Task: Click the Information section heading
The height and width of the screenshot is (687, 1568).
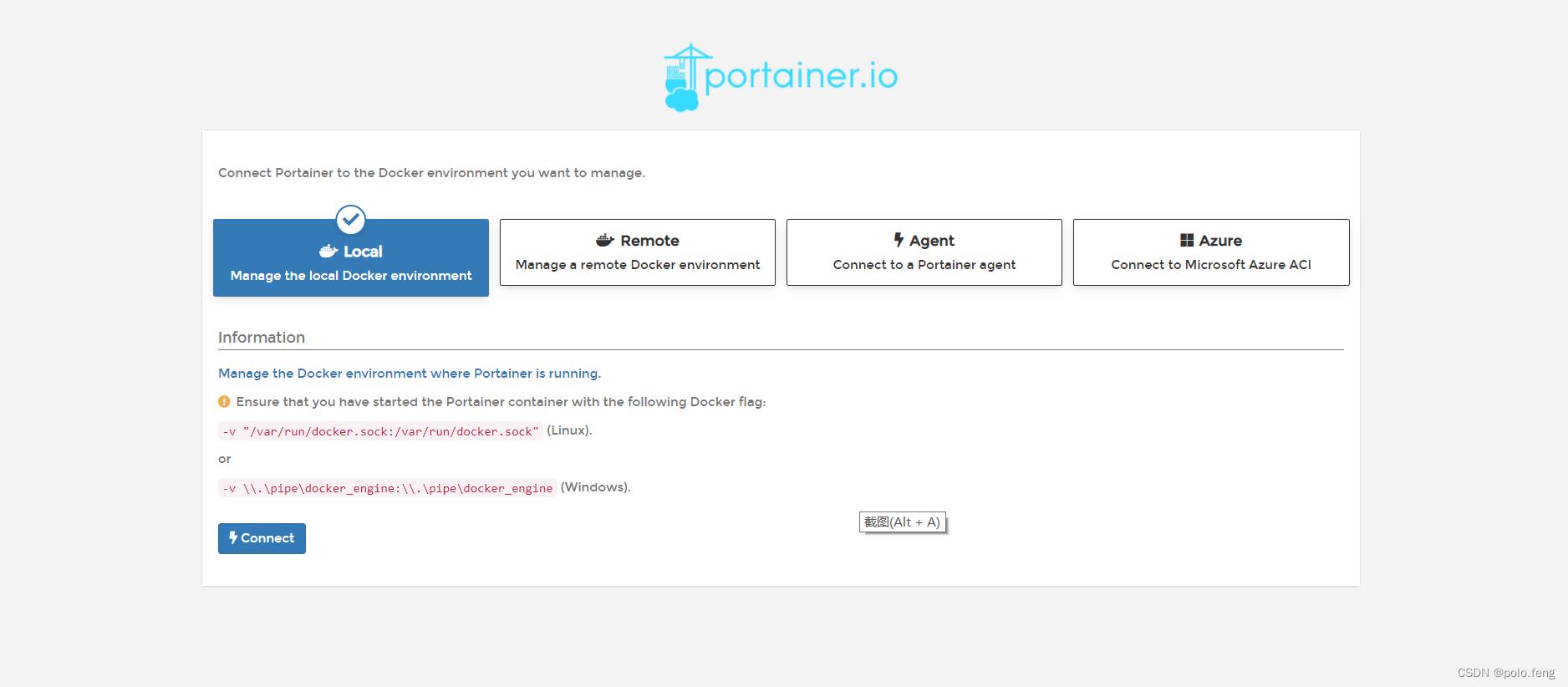Action: point(262,338)
